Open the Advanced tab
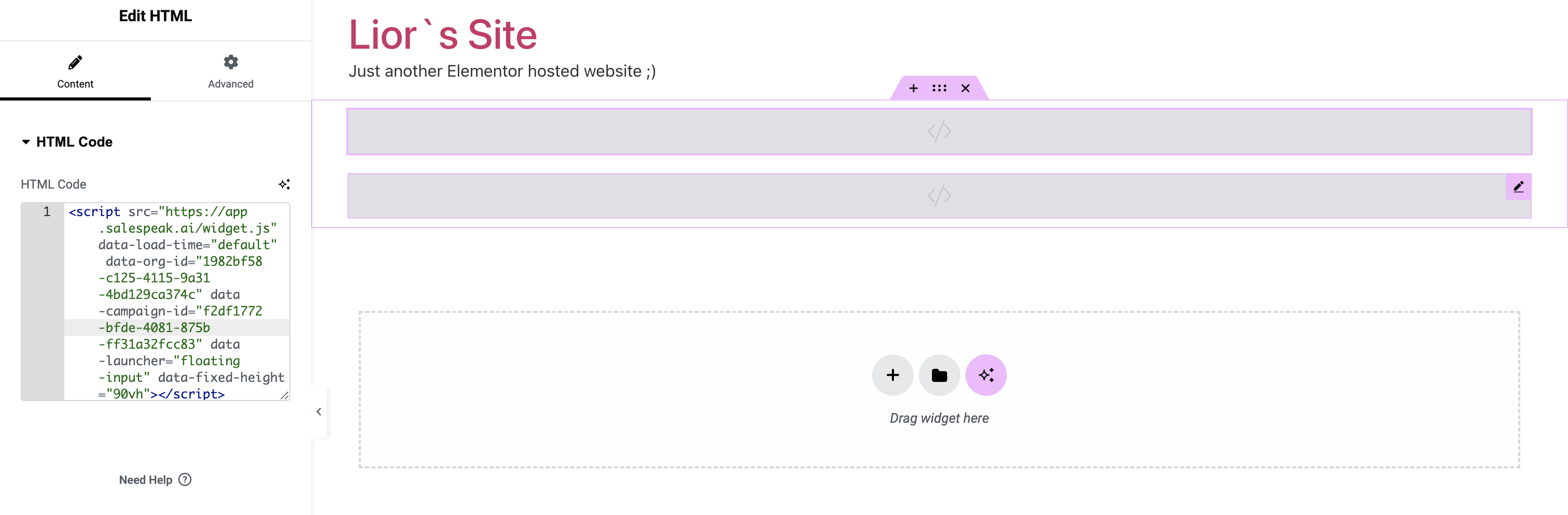 (x=231, y=71)
